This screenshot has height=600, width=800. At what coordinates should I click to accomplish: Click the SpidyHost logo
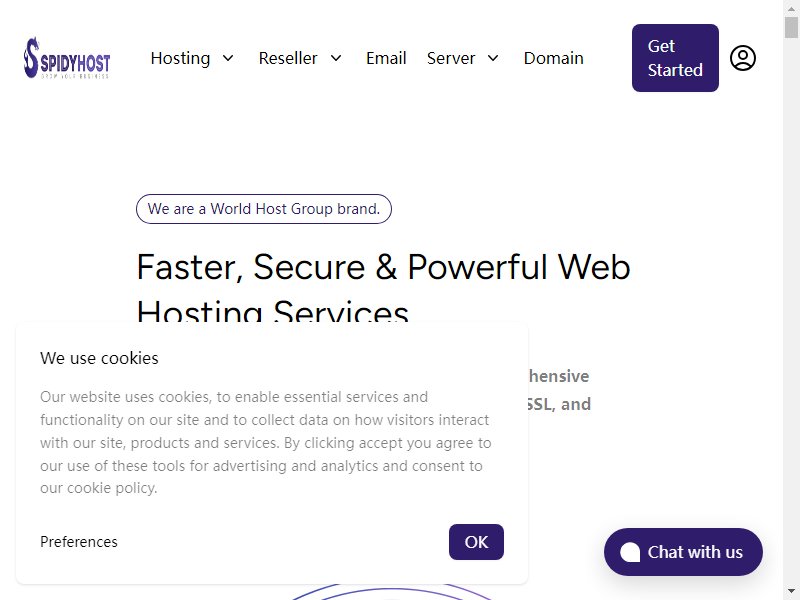[67, 58]
